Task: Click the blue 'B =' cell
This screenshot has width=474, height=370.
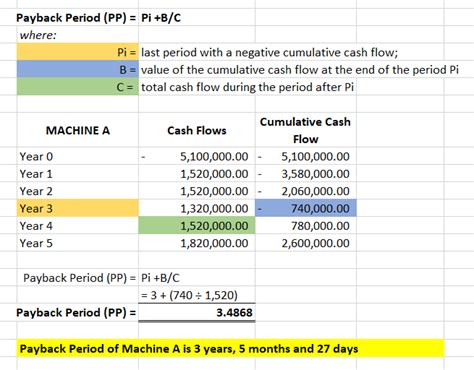Action: 77,69
